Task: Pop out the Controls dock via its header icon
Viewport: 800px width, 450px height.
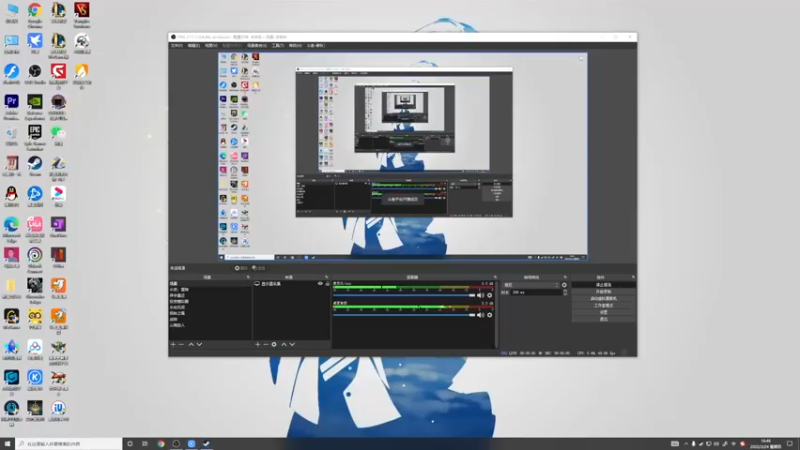Action: click(x=633, y=277)
